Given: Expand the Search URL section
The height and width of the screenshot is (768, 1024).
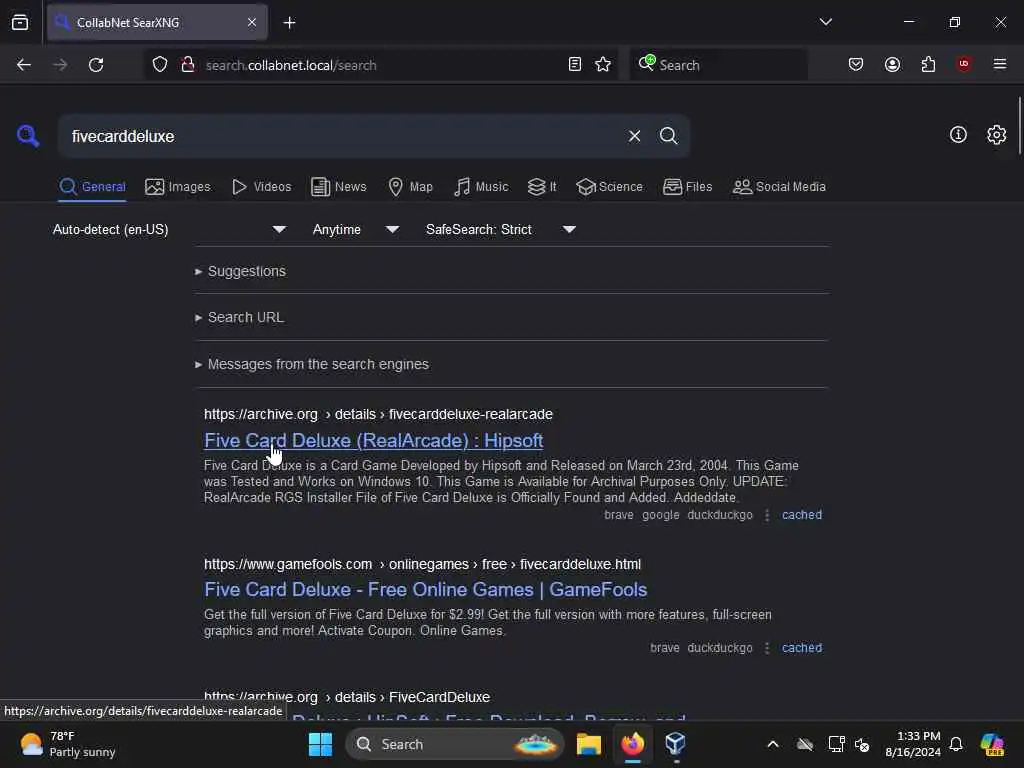Looking at the screenshot, I should pos(239,317).
